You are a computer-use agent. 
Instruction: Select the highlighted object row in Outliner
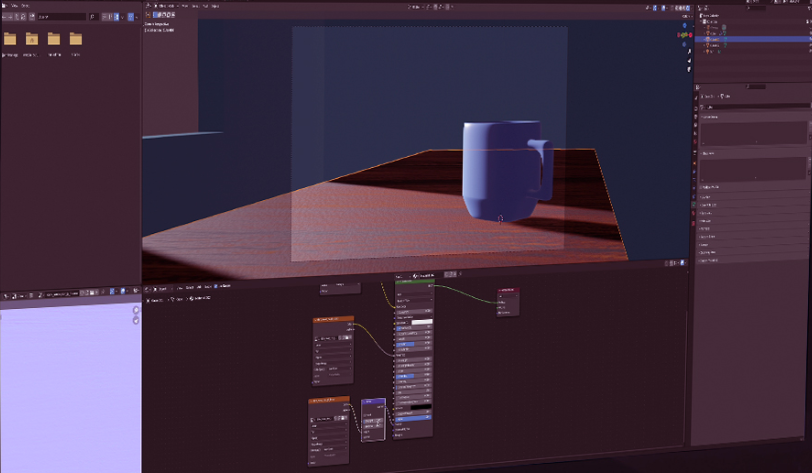click(752, 39)
